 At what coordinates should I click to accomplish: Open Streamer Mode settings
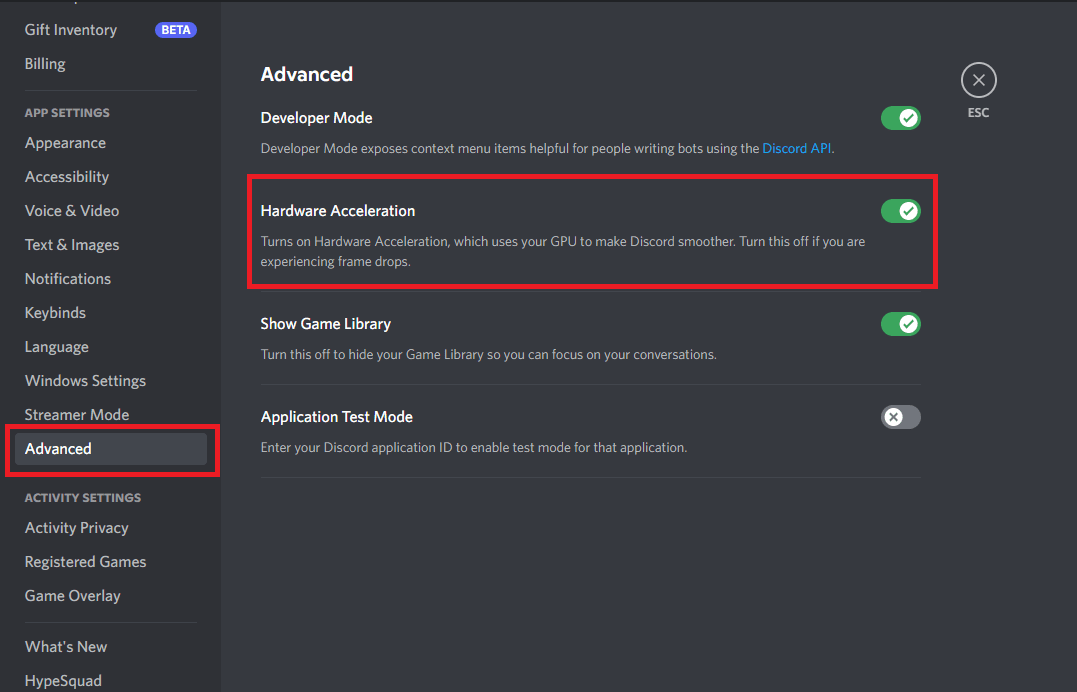click(x=77, y=415)
